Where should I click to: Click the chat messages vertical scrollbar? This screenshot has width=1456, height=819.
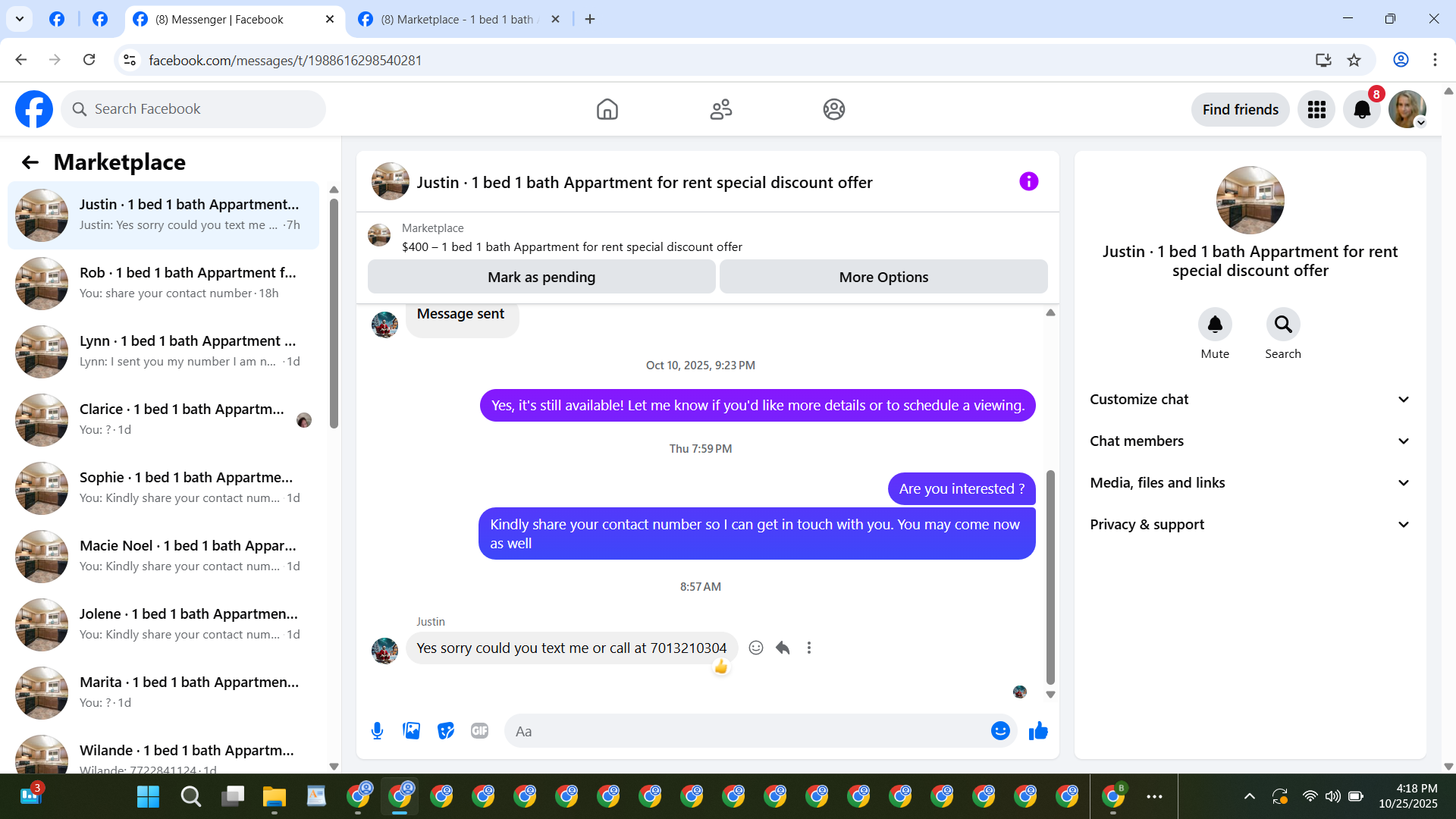click(x=1050, y=576)
